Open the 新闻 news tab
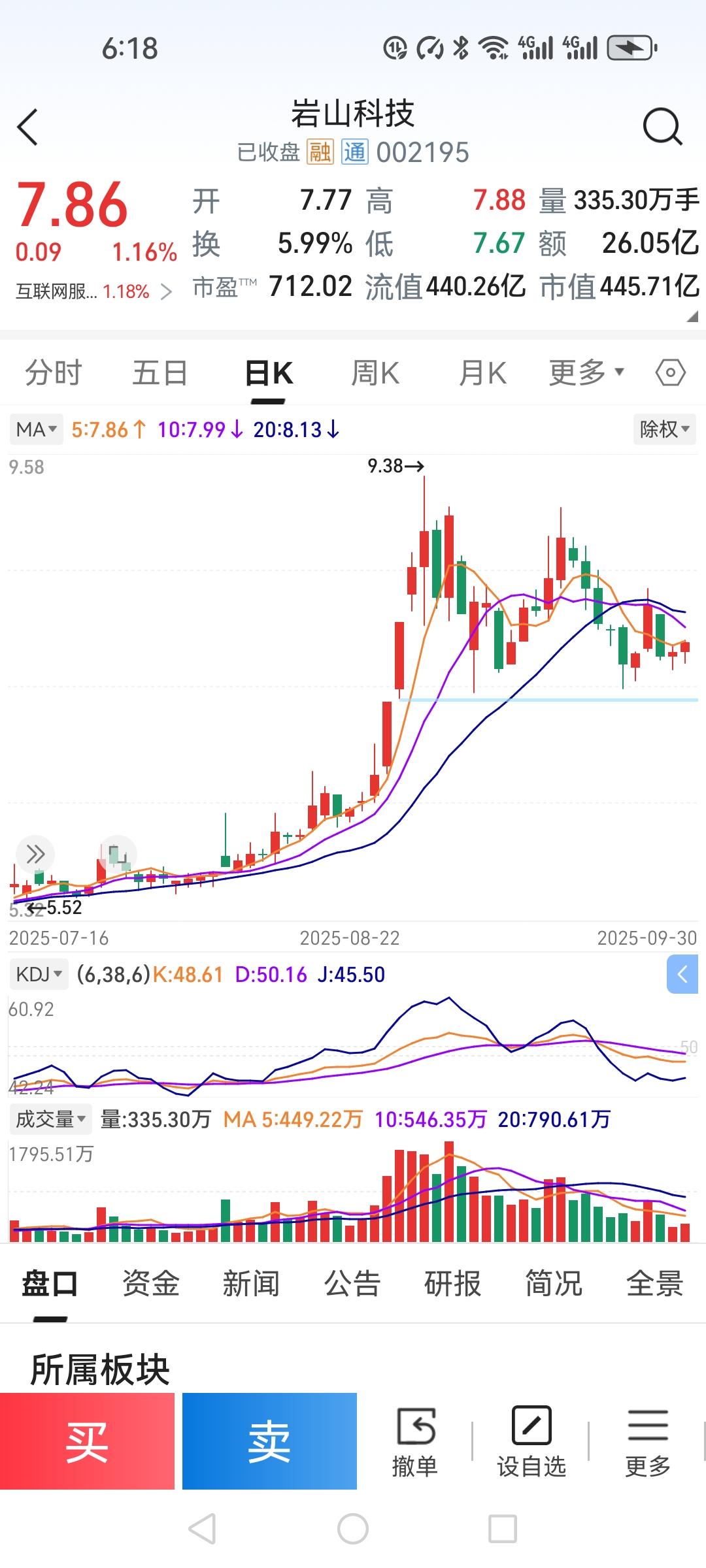This screenshot has height=1568, width=706. click(252, 1283)
